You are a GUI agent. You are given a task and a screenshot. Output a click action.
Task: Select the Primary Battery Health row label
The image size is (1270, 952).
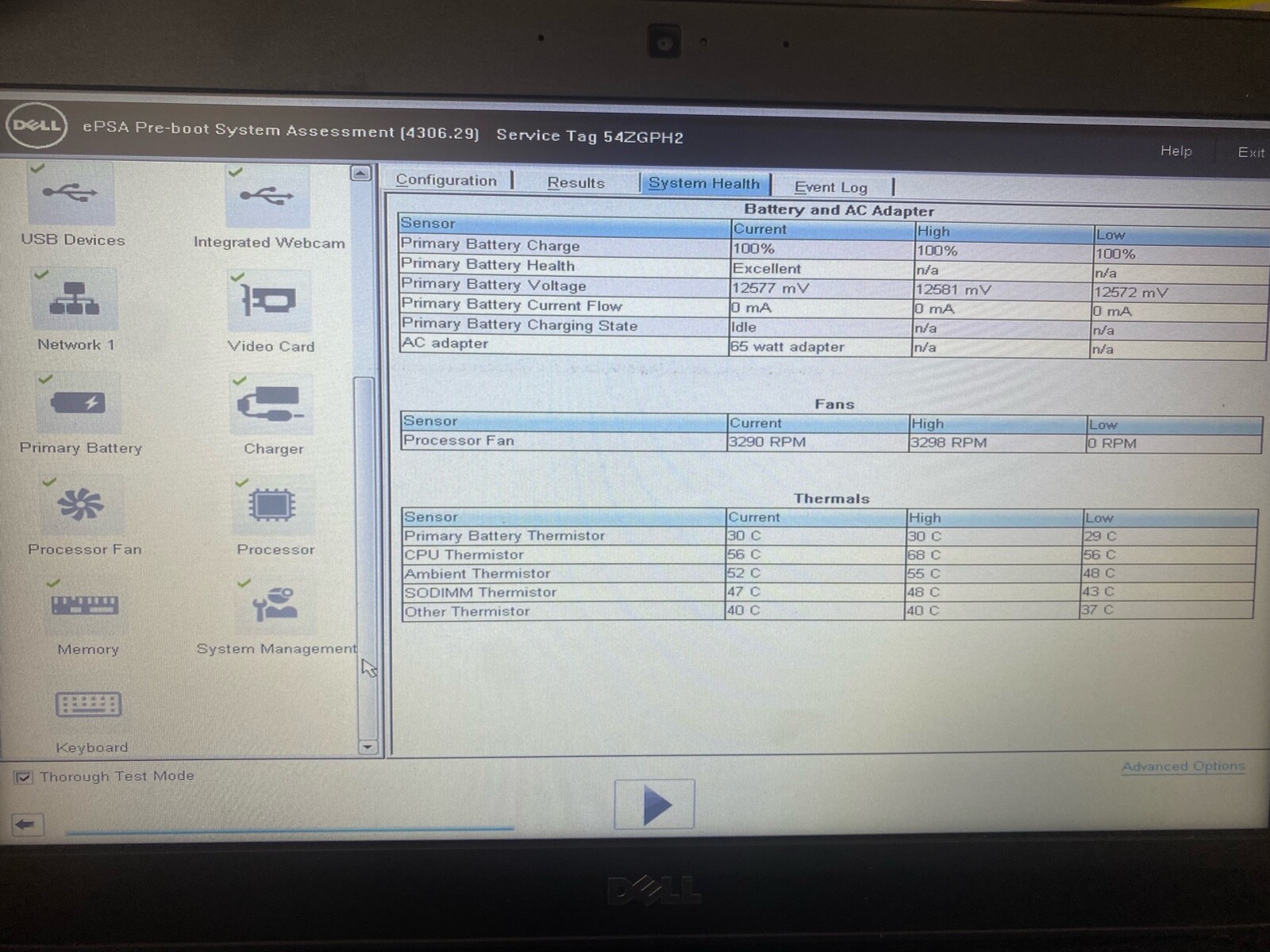click(487, 264)
